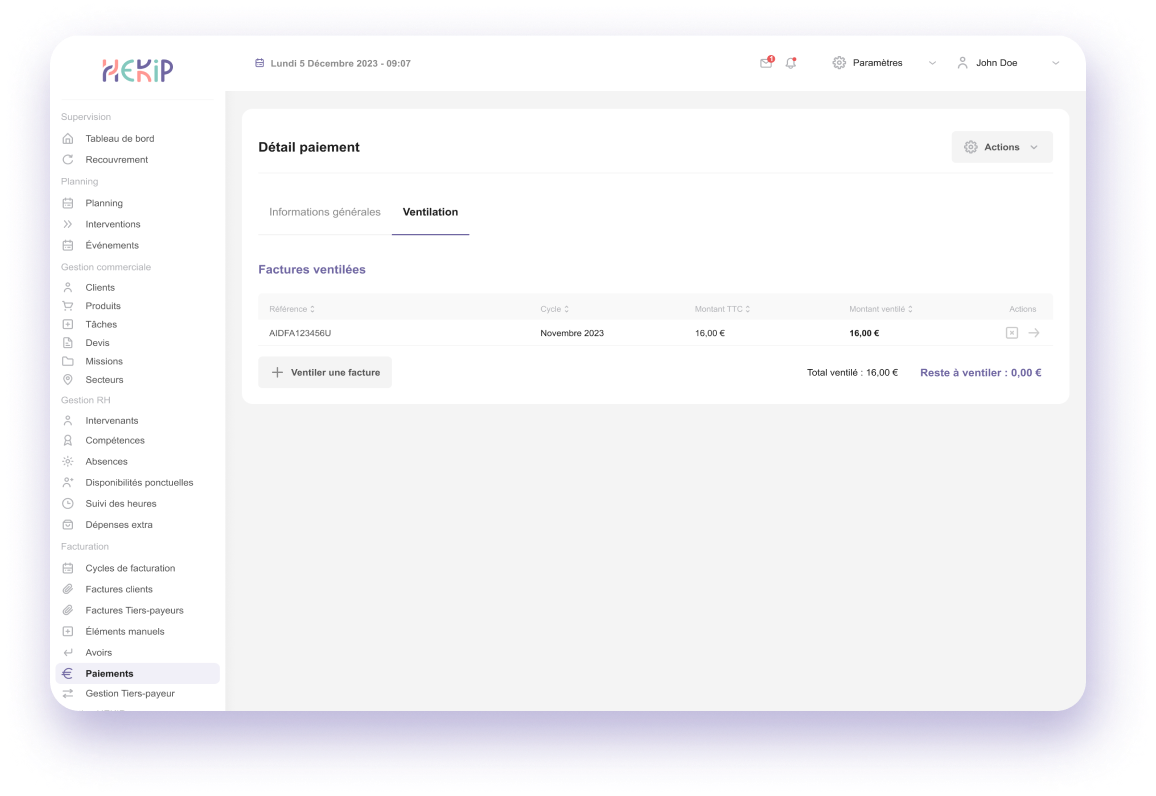The height and width of the screenshot is (796, 1156).
Task: Open the mail inbox icon with badge
Action: coord(766,63)
